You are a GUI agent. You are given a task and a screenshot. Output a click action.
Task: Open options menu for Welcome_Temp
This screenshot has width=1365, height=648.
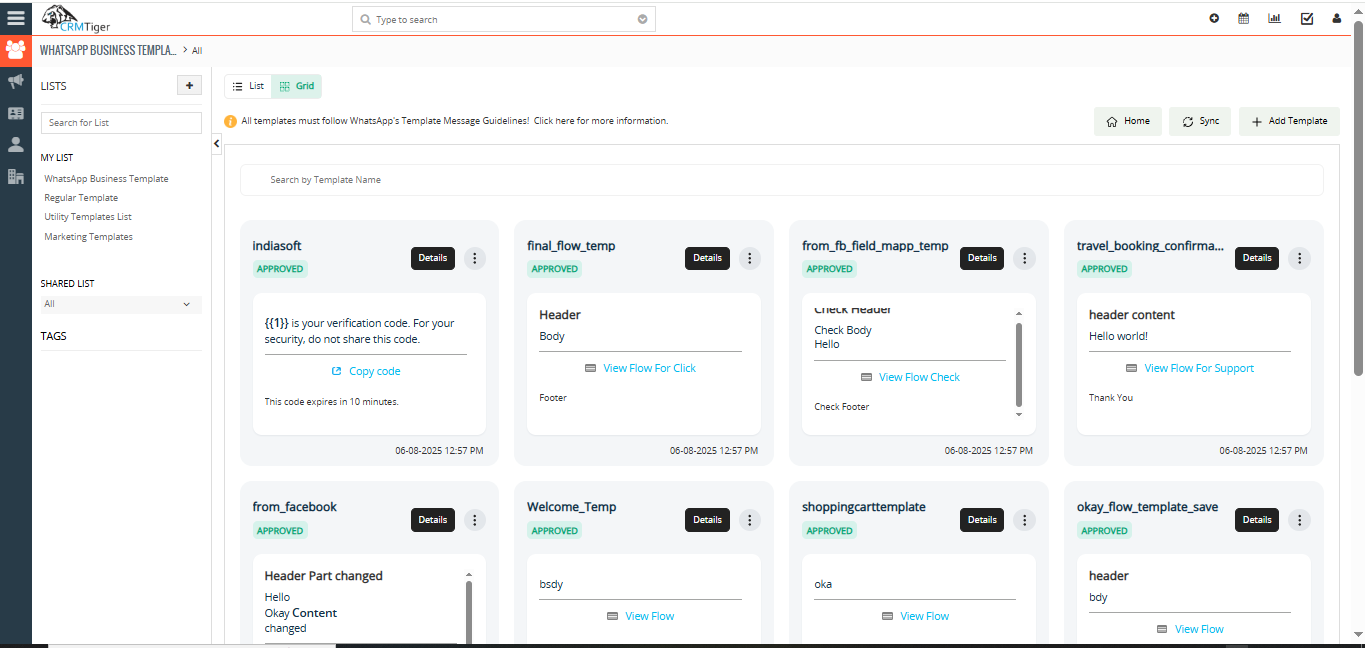coord(750,520)
